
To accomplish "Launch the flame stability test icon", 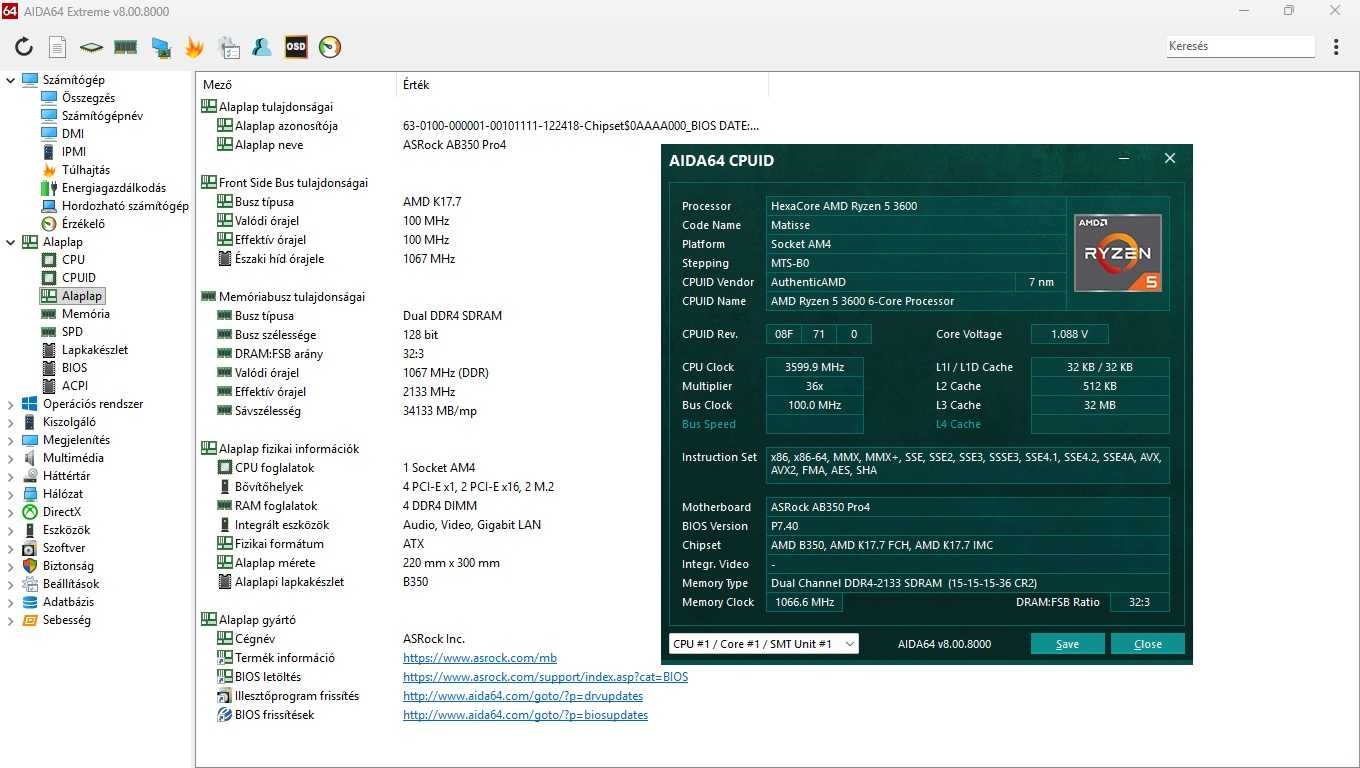I will tap(194, 47).
